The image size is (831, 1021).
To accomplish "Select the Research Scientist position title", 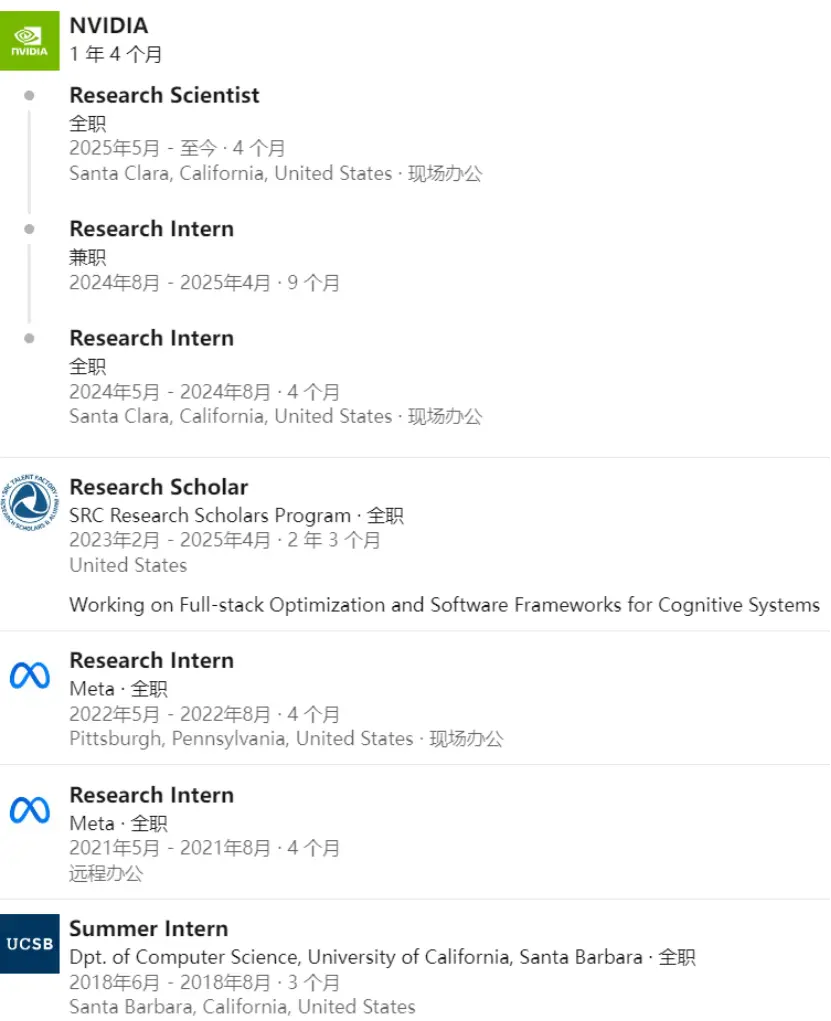I will 164,95.
